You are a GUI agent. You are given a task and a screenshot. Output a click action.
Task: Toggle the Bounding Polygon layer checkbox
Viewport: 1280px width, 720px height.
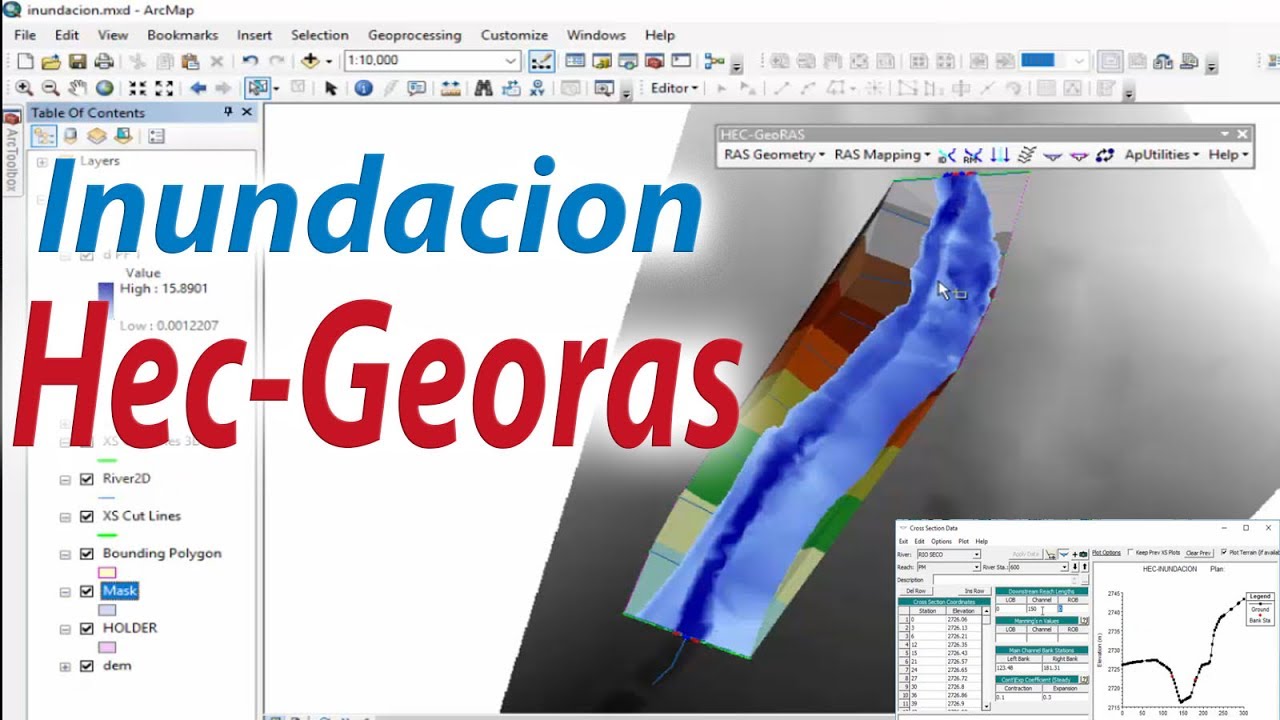(87, 553)
